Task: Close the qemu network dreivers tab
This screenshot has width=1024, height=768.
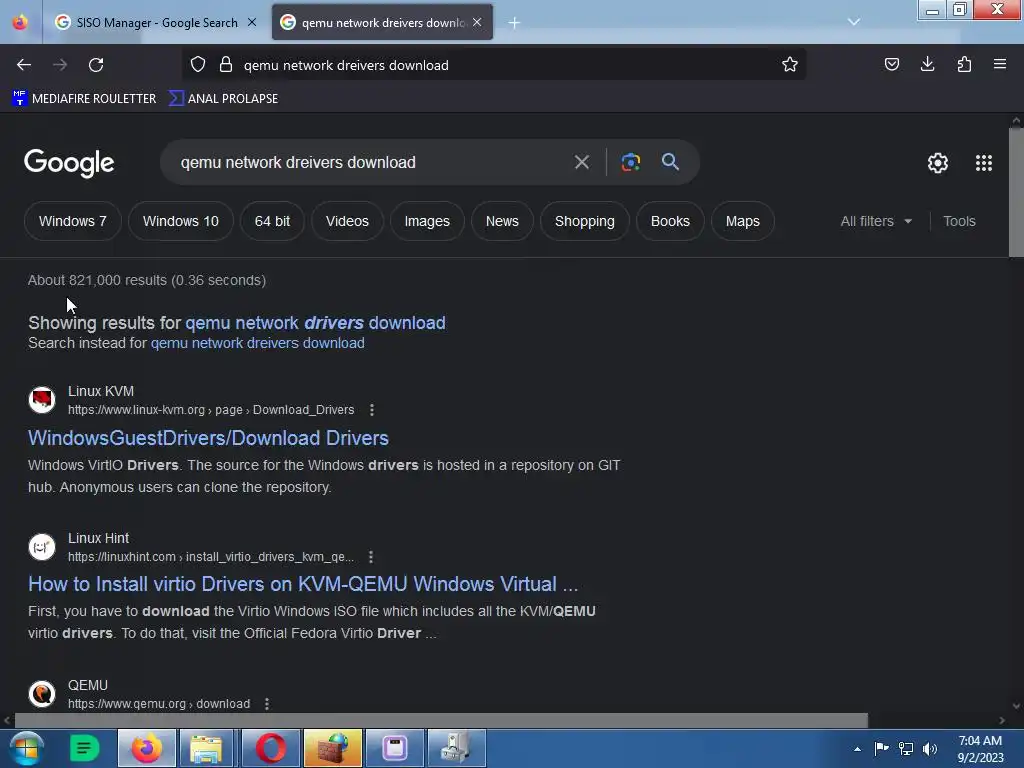Action: [x=477, y=23]
